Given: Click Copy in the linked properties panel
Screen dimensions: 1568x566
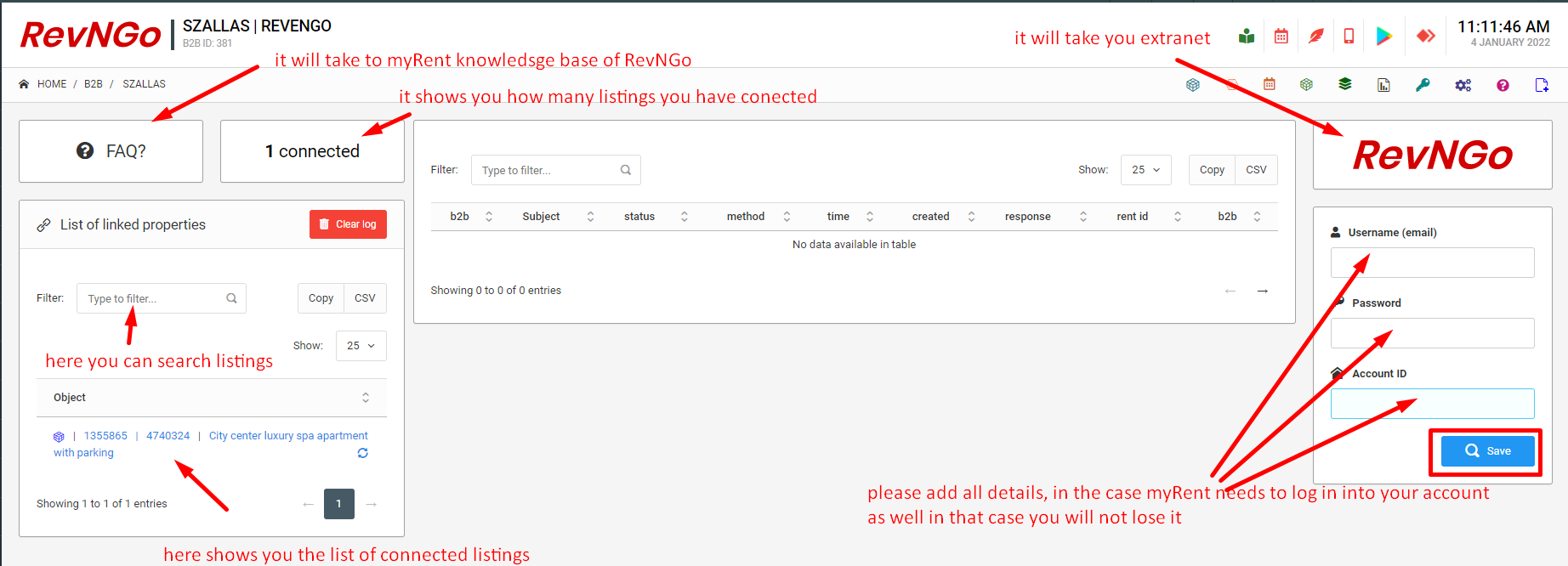Looking at the screenshot, I should [321, 298].
